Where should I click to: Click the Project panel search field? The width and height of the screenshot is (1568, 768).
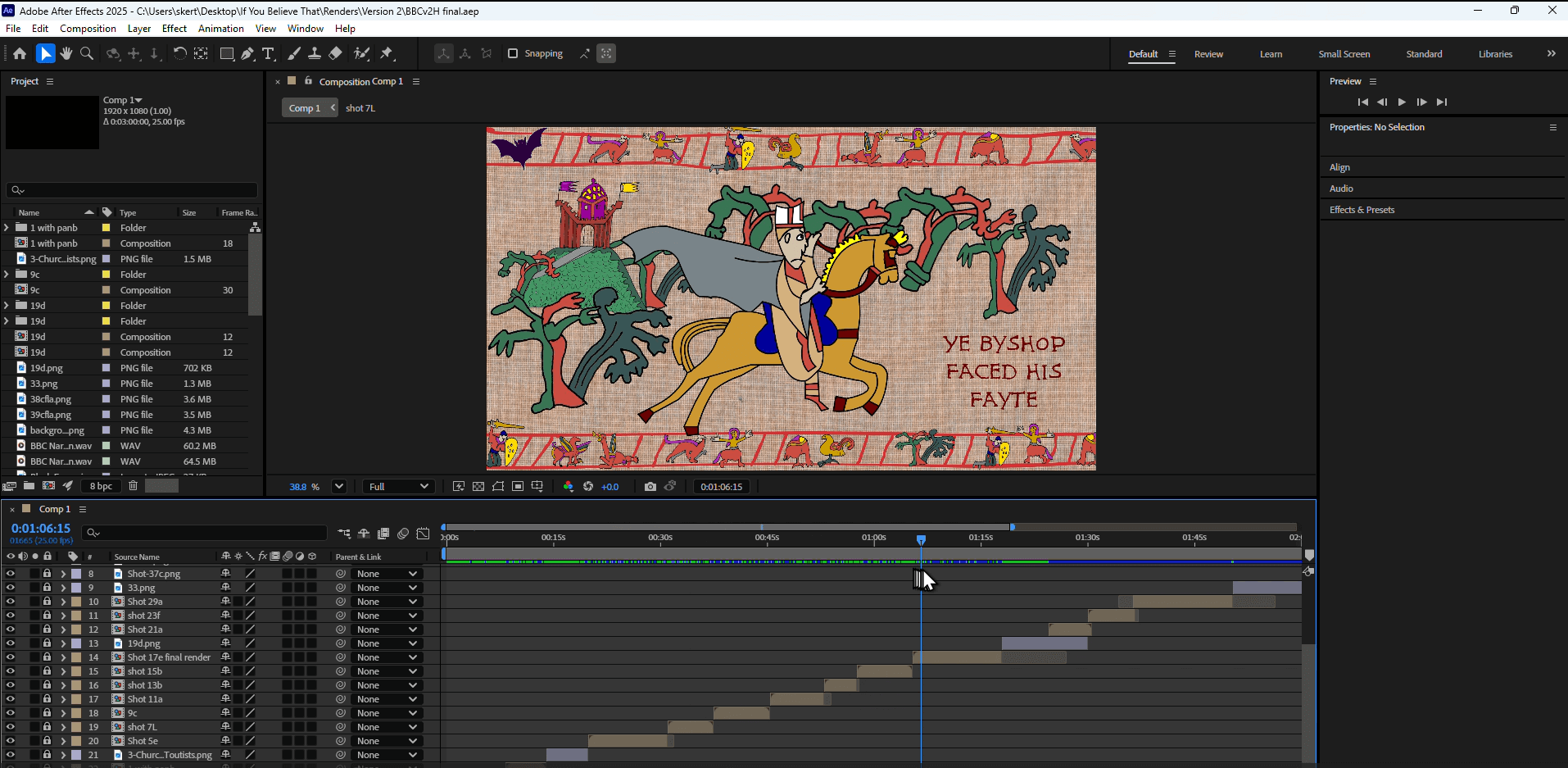(x=132, y=190)
